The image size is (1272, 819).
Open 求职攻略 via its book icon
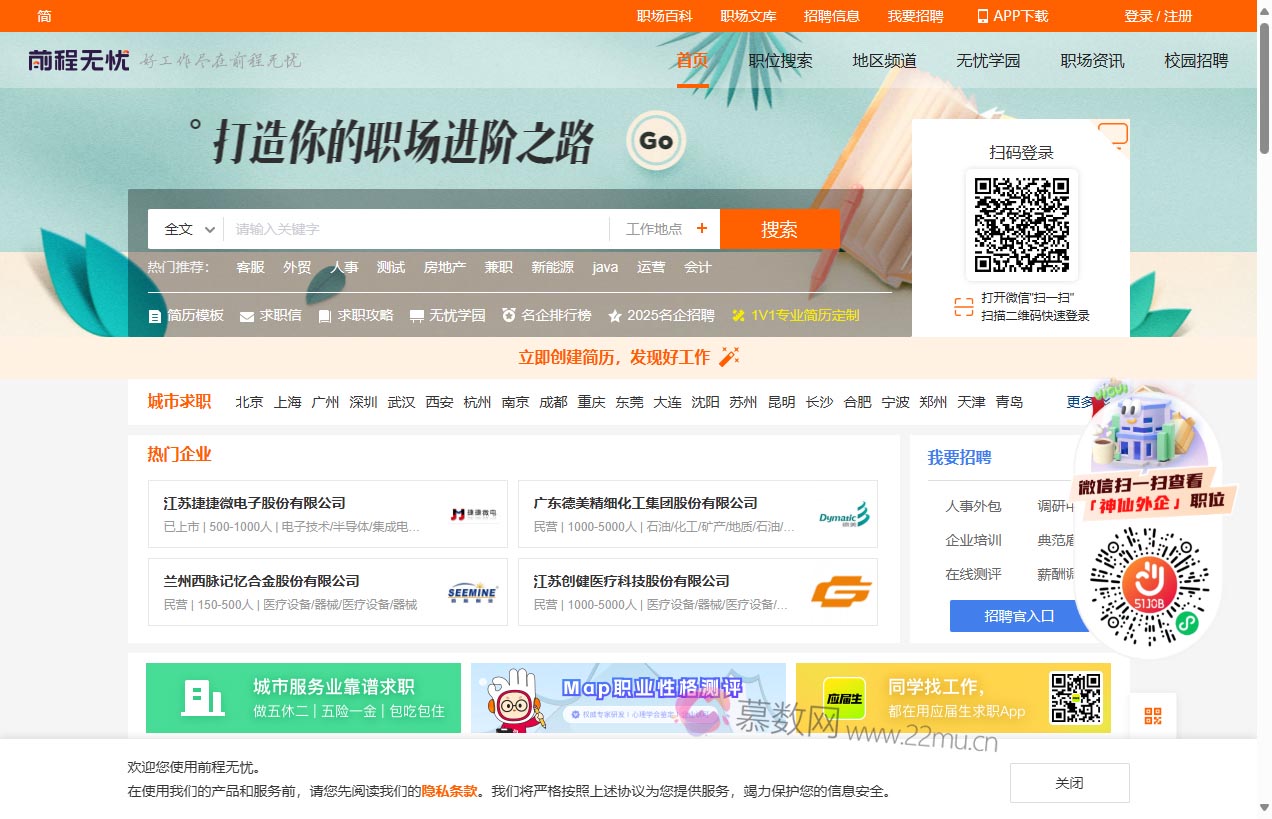323,315
